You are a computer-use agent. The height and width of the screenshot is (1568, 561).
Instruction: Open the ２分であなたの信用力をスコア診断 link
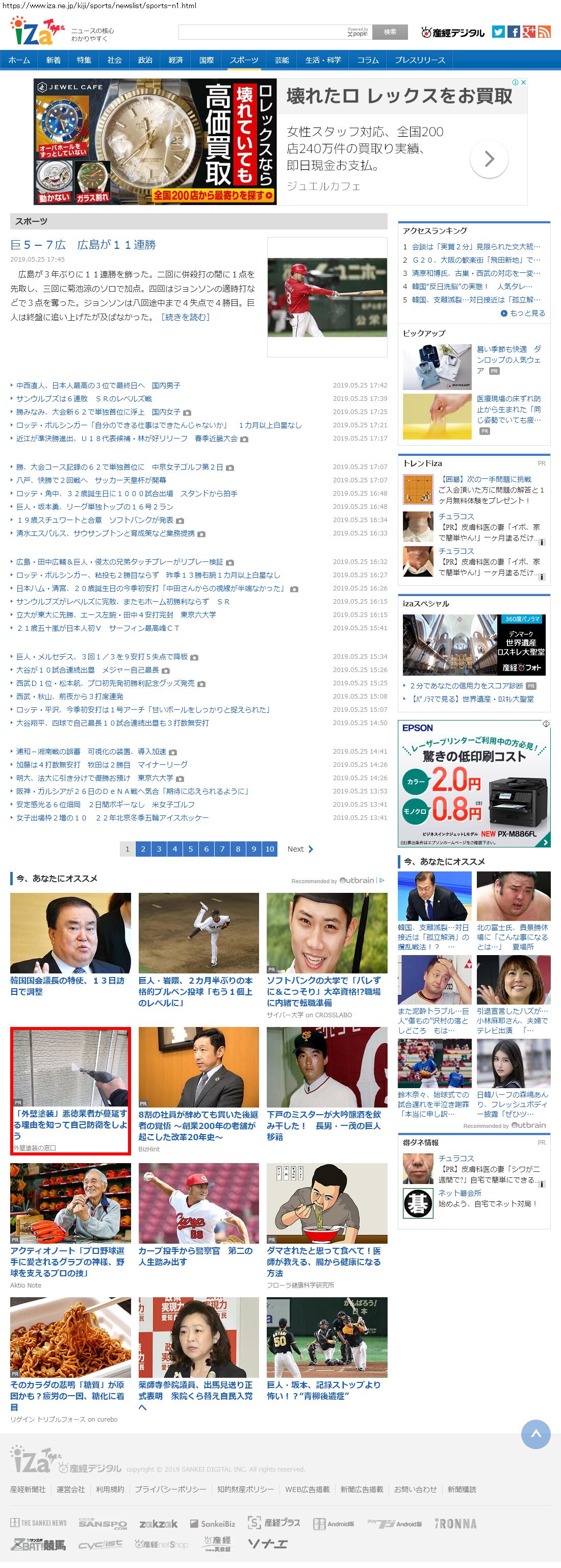(467, 685)
